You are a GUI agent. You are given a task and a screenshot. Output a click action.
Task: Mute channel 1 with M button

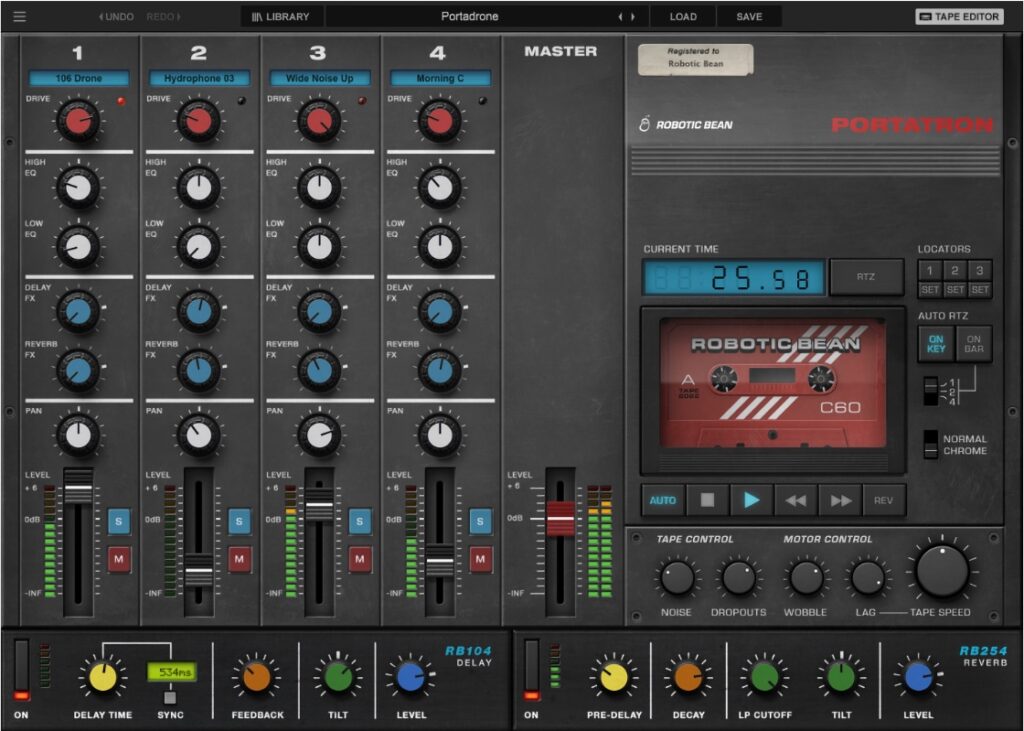119,558
